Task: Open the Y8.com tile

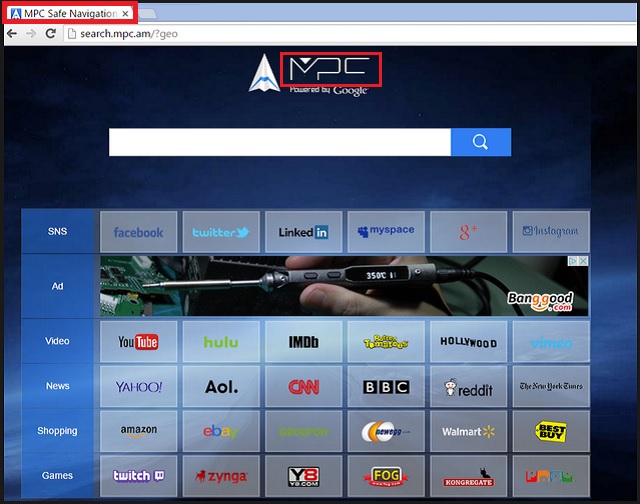Action: click(303, 476)
